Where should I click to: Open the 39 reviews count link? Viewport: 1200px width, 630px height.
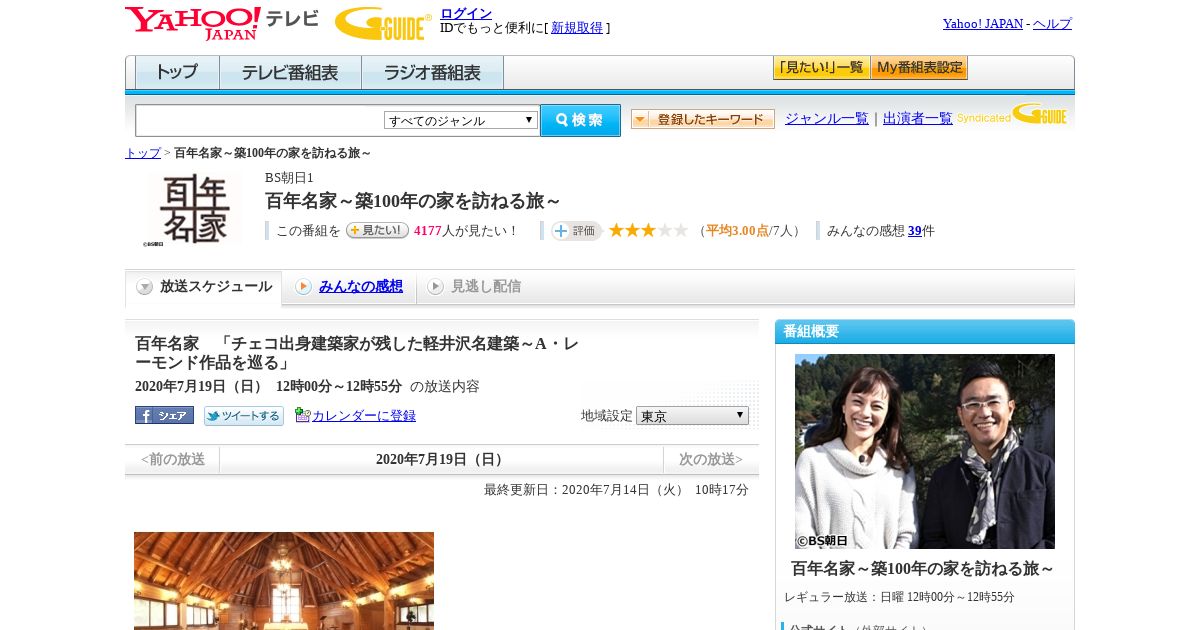915,230
